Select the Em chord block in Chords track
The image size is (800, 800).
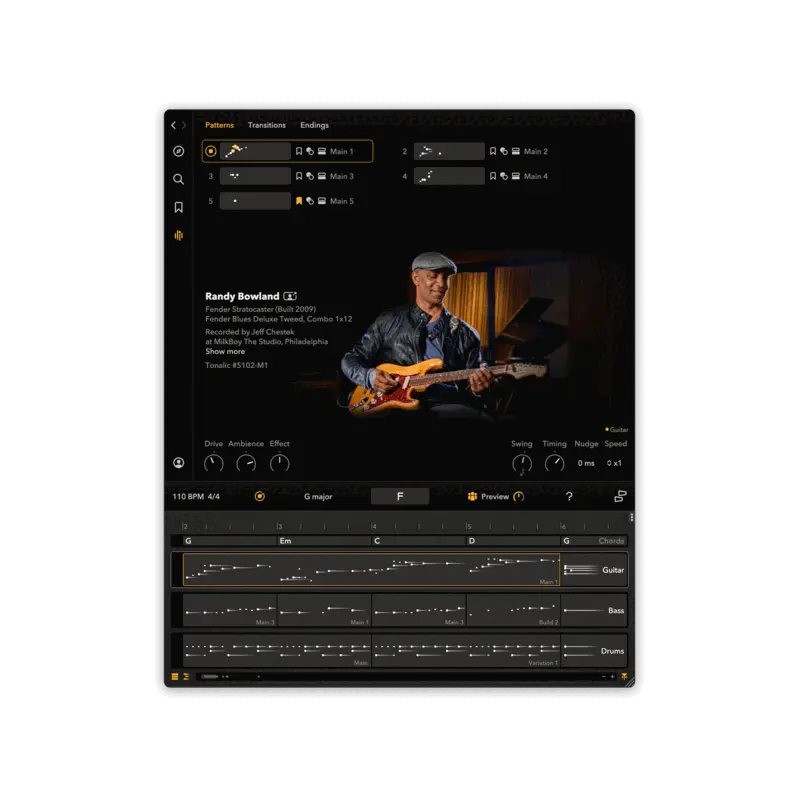click(x=324, y=541)
